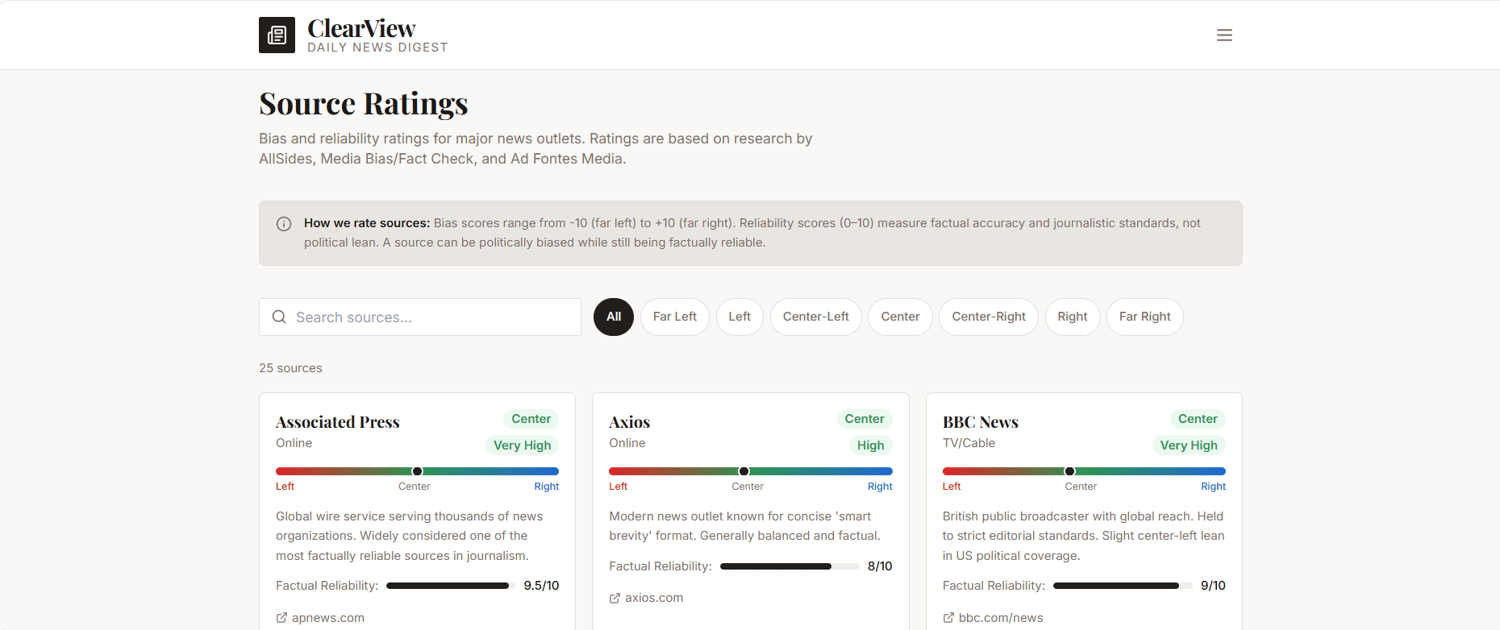The image size is (1500, 630).
Task: Click the external link icon beside apnews.com
Action: pos(282,618)
